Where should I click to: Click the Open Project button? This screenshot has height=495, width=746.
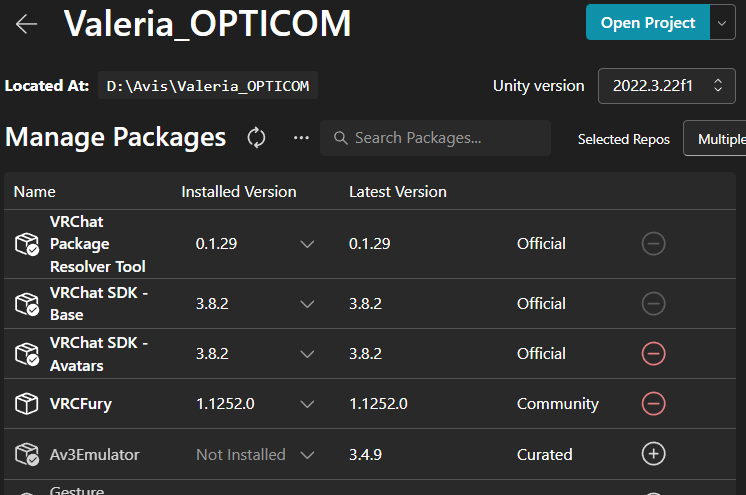point(647,23)
